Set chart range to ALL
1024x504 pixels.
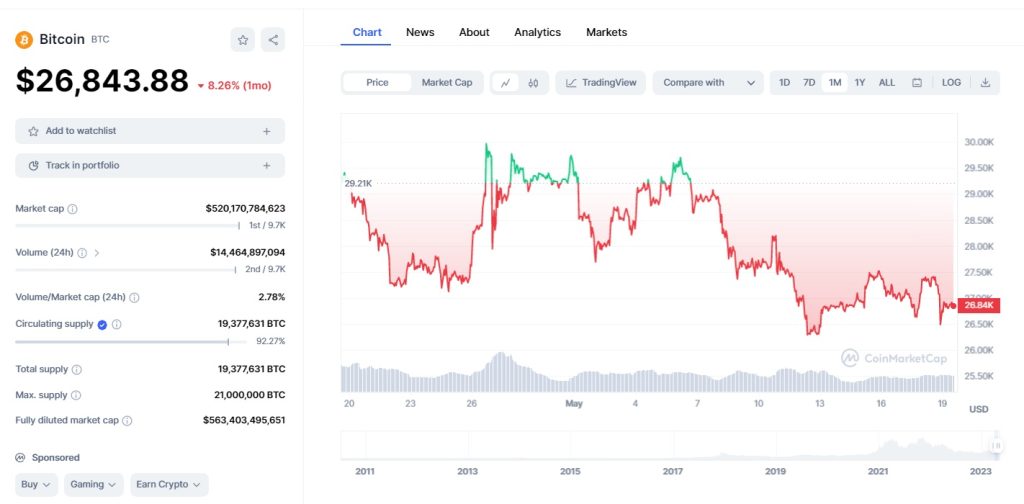tap(887, 83)
